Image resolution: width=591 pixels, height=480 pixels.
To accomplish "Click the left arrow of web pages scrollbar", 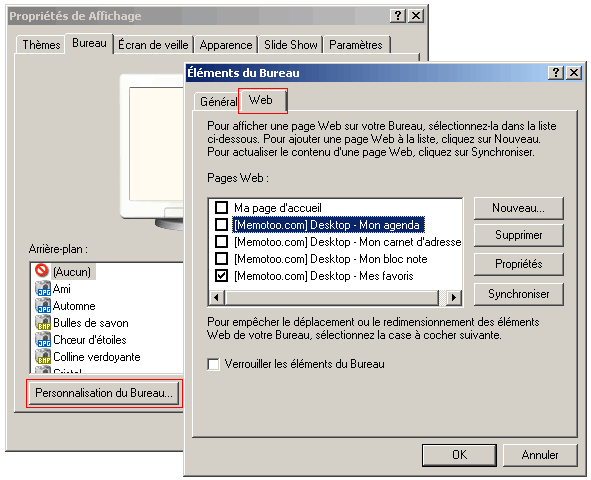I will (x=217, y=298).
